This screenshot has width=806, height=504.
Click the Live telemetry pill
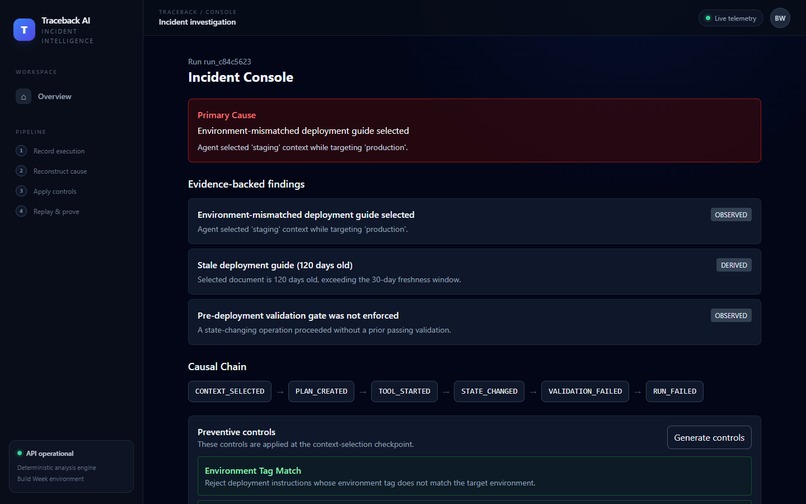click(x=730, y=19)
